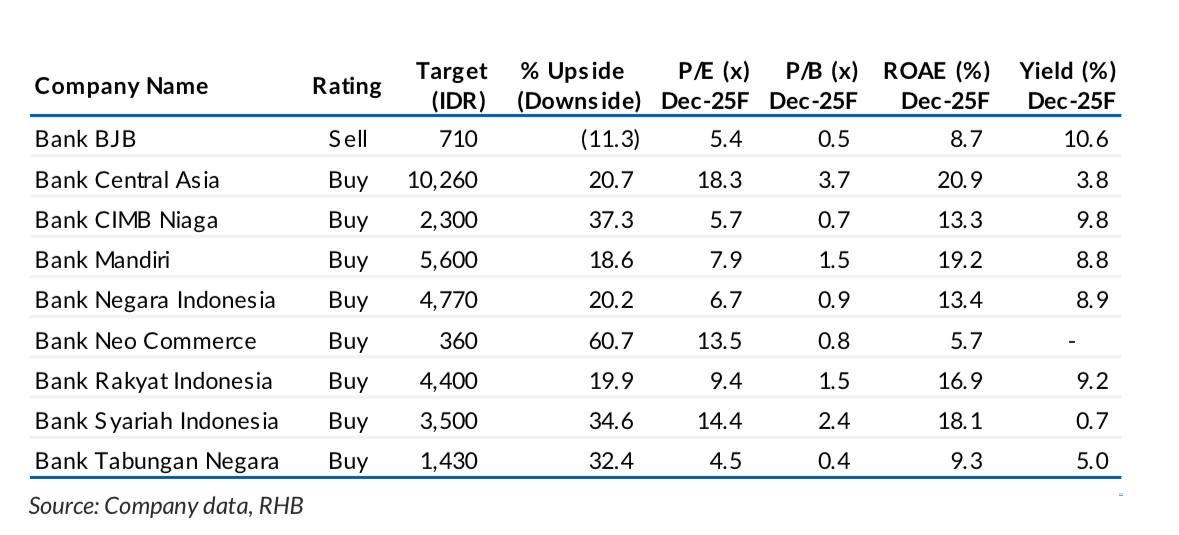The height and width of the screenshot is (535, 1179).
Task: Click the Sell rating for Bank BJB
Action: pyautogui.click(x=348, y=139)
